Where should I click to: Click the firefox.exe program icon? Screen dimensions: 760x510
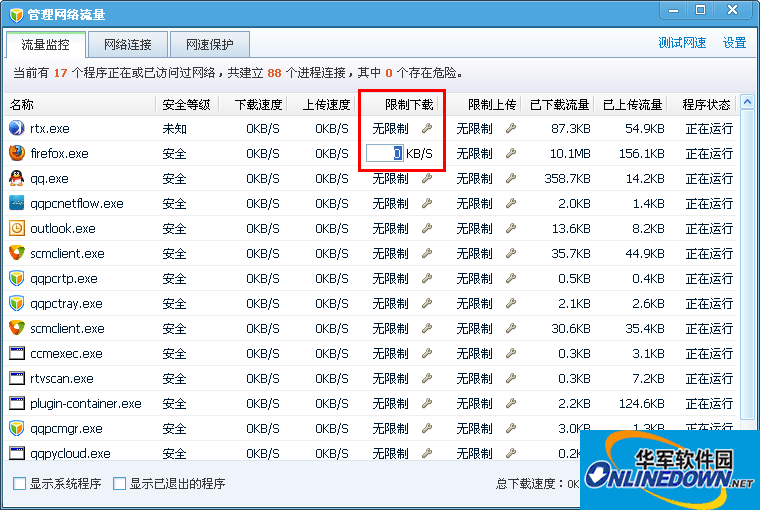(x=16, y=154)
